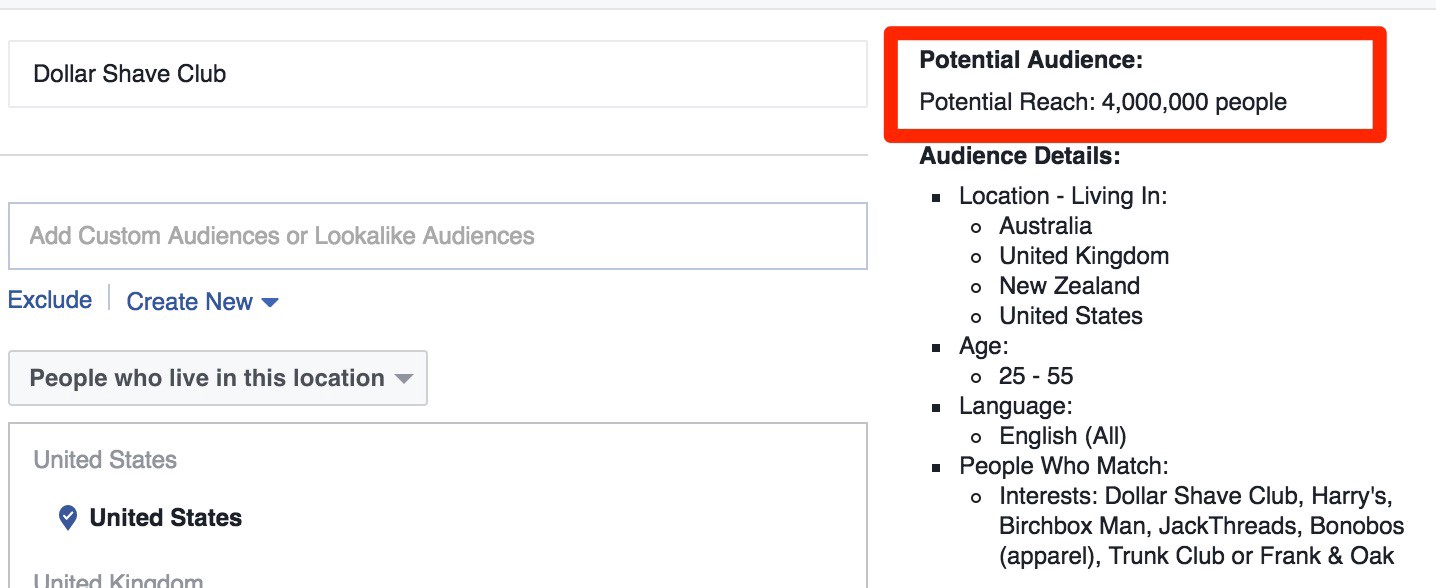Click the Location - Living In label

(1063, 196)
